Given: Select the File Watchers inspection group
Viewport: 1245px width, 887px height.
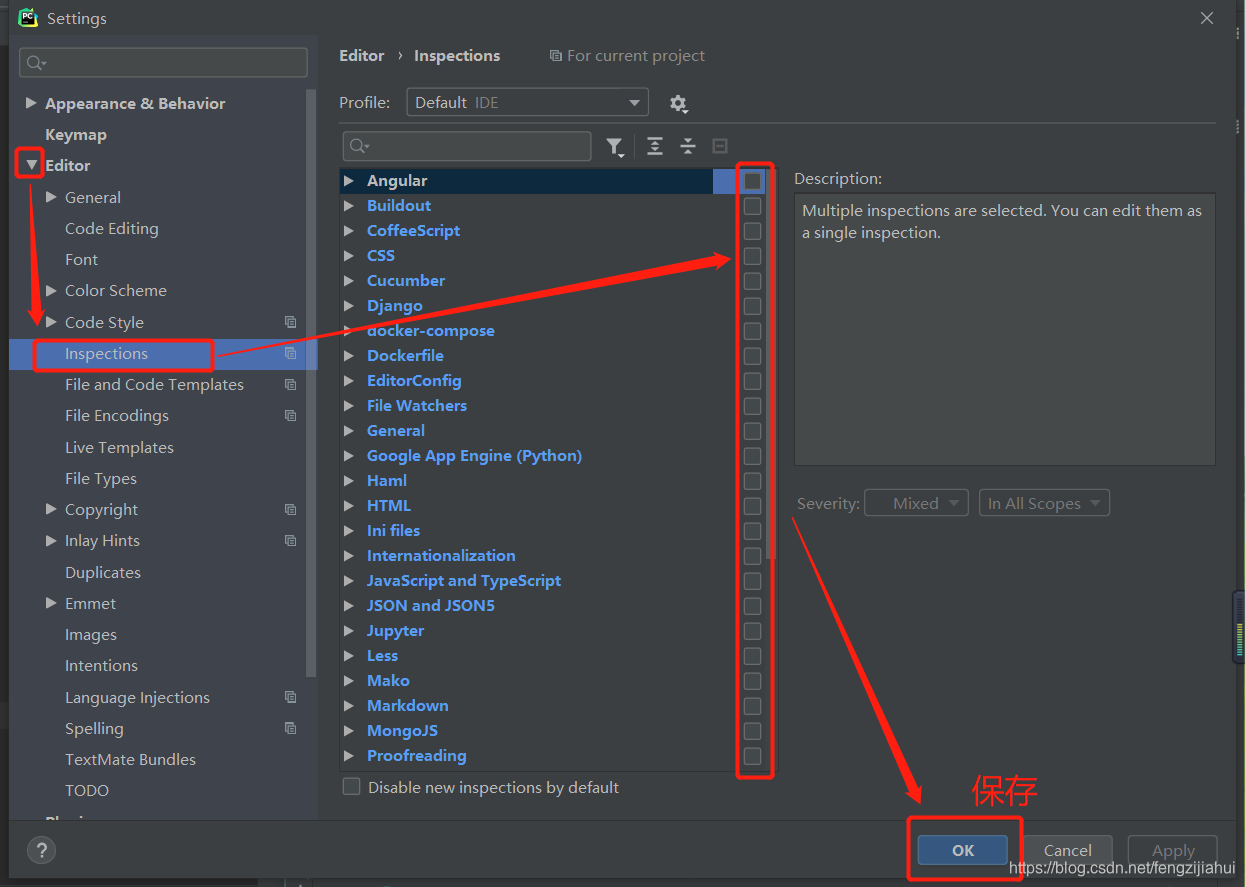Looking at the screenshot, I should (x=417, y=406).
